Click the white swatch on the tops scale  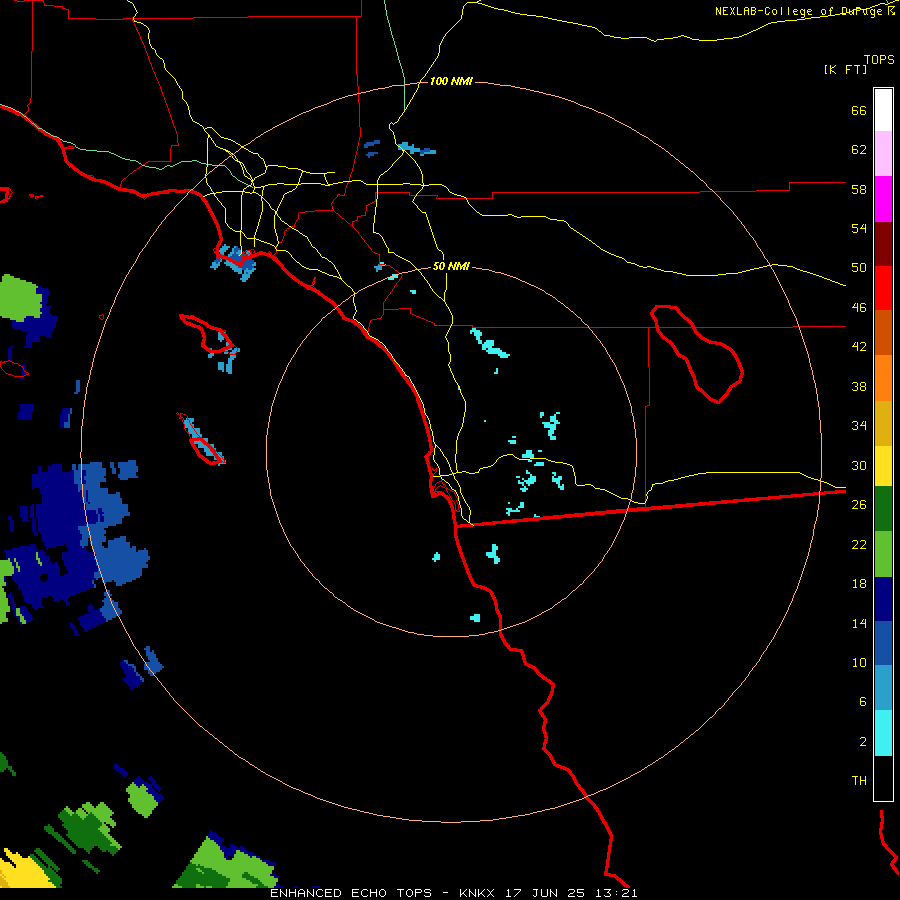[883, 110]
